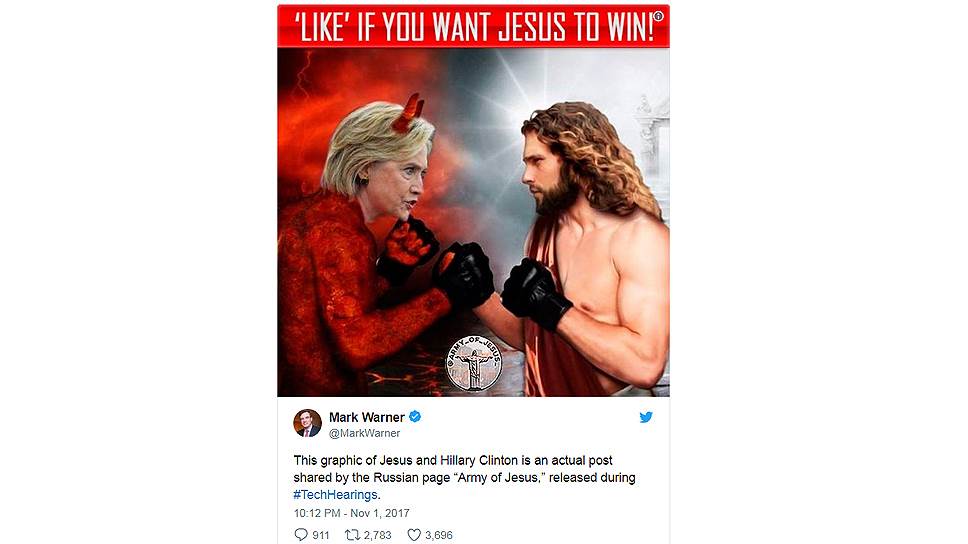Click the reply speech bubble icon
Image resolution: width=968 pixels, height=544 pixels.
click(x=301, y=535)
